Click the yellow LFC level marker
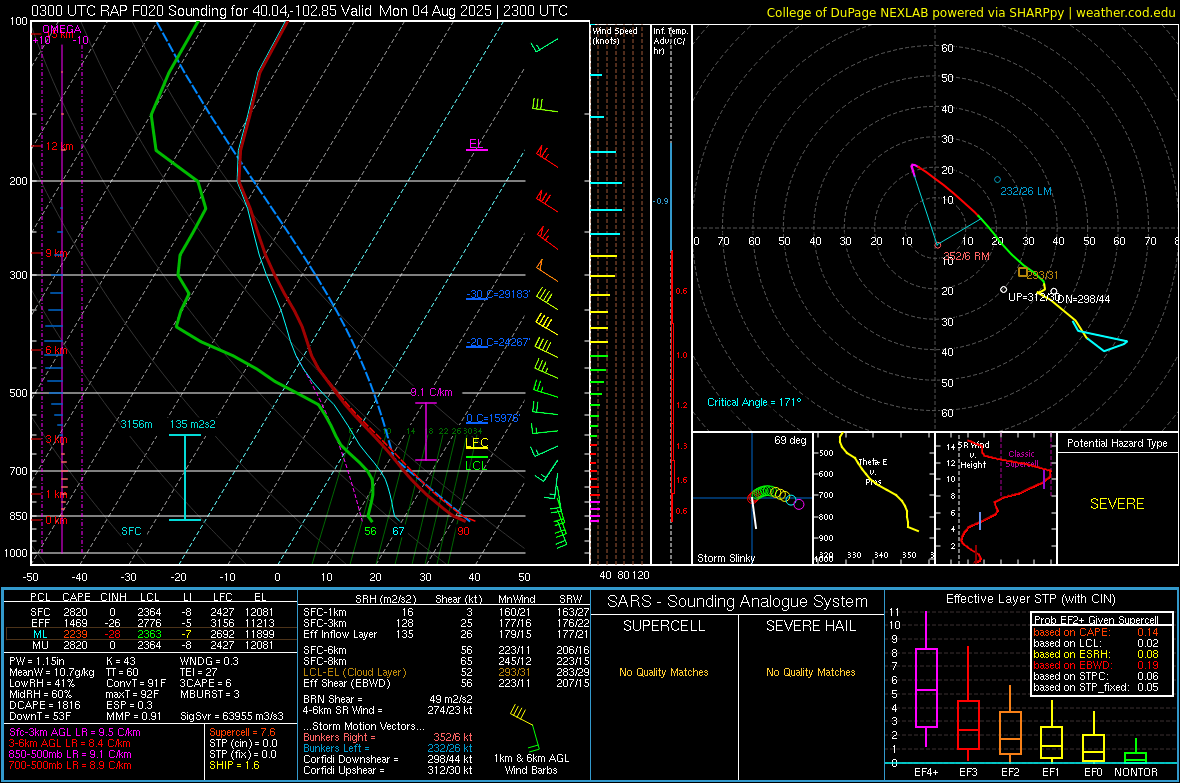1180x783 pixels. 476,443
